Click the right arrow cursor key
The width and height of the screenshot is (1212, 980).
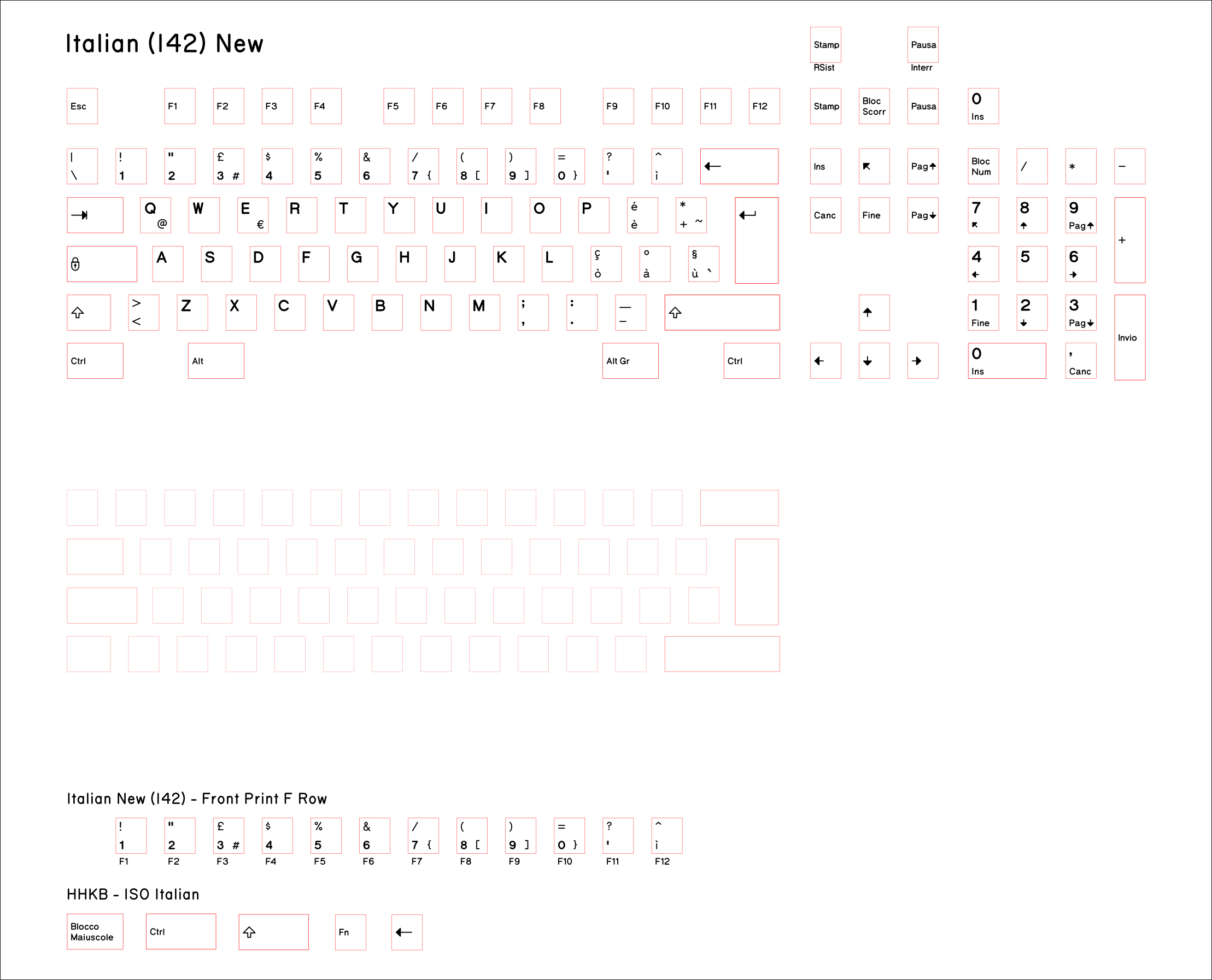click(x=922, y=361)
